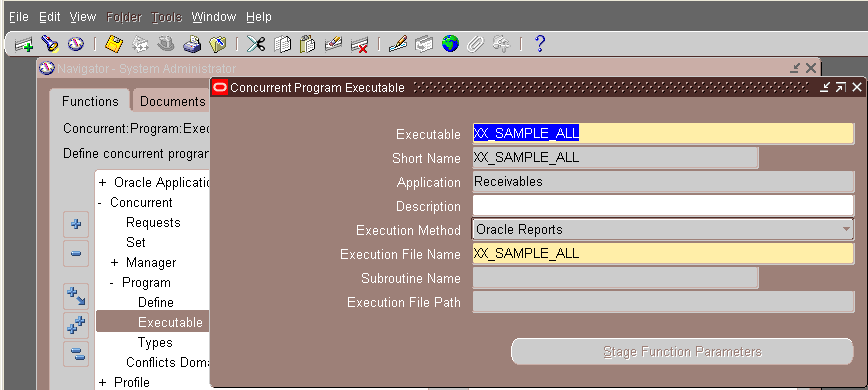Click the Navigator expand all button
This screenshot has width=868, height=390.
[x=76, y=325]
